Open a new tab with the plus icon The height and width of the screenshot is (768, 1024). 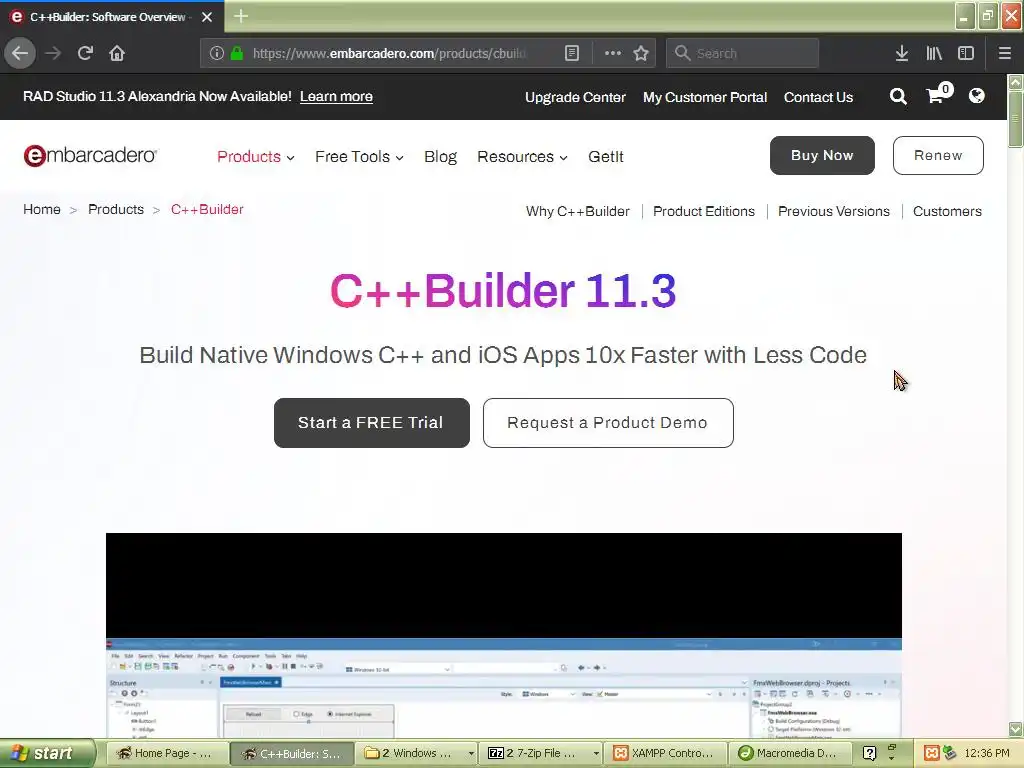(x=240, y=16)
